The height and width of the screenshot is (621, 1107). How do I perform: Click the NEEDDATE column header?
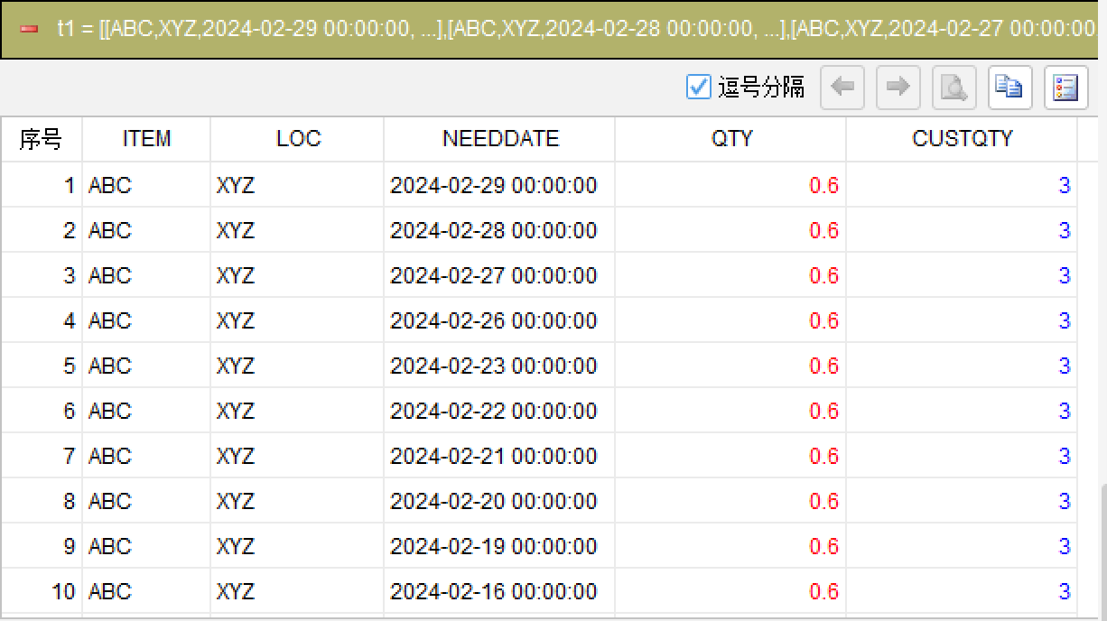pyautogui.click(x=500, y=139)
